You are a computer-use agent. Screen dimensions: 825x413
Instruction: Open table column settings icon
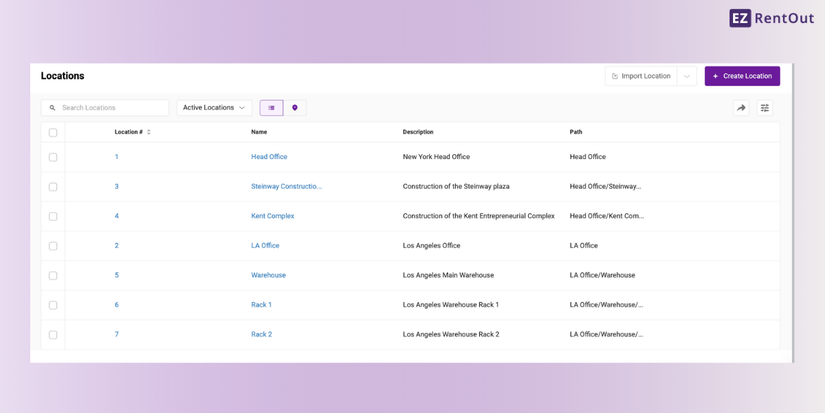765,108
